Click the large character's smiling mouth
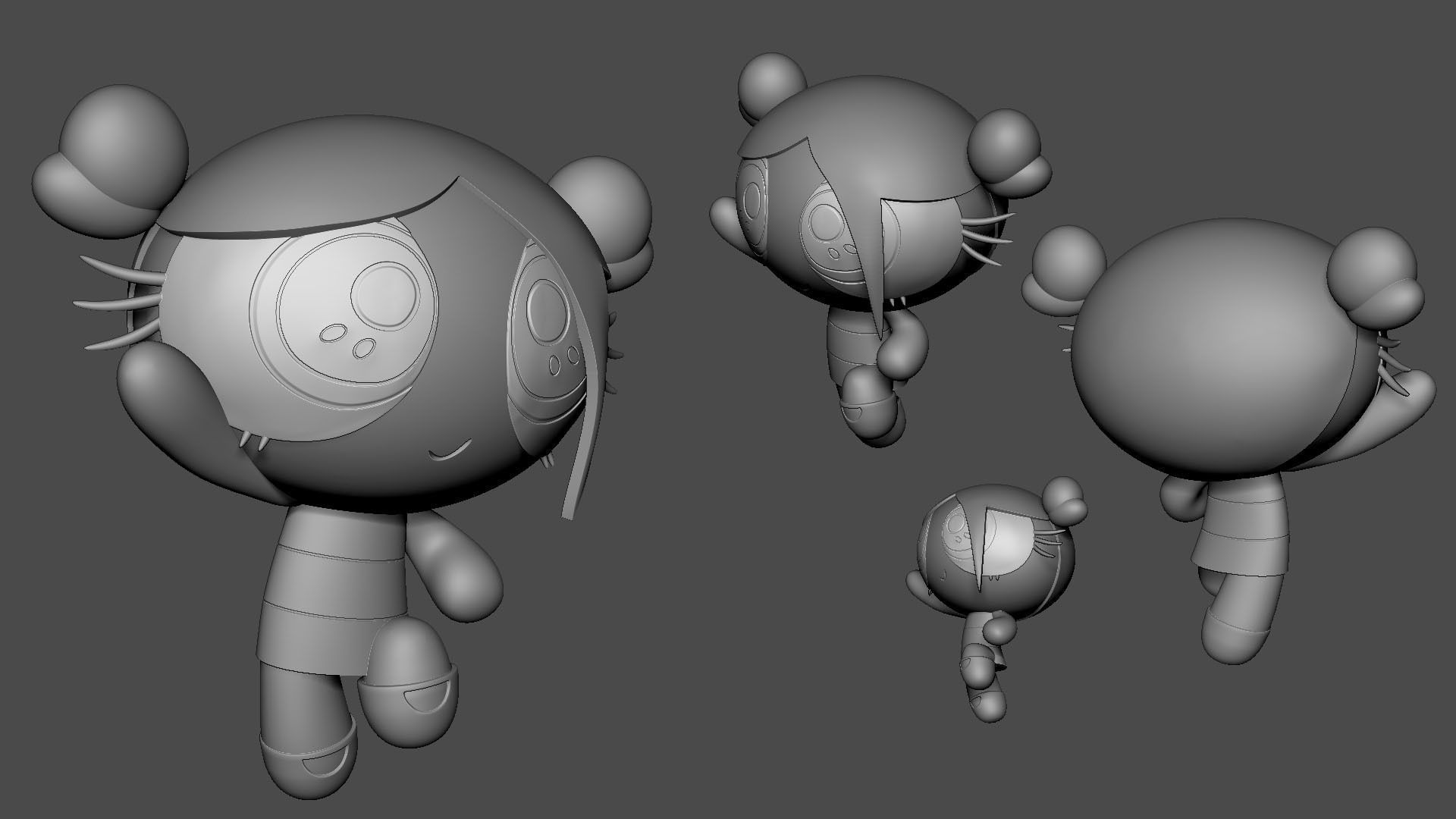Viewport: 1456px width, 819px height. [448, 453]
